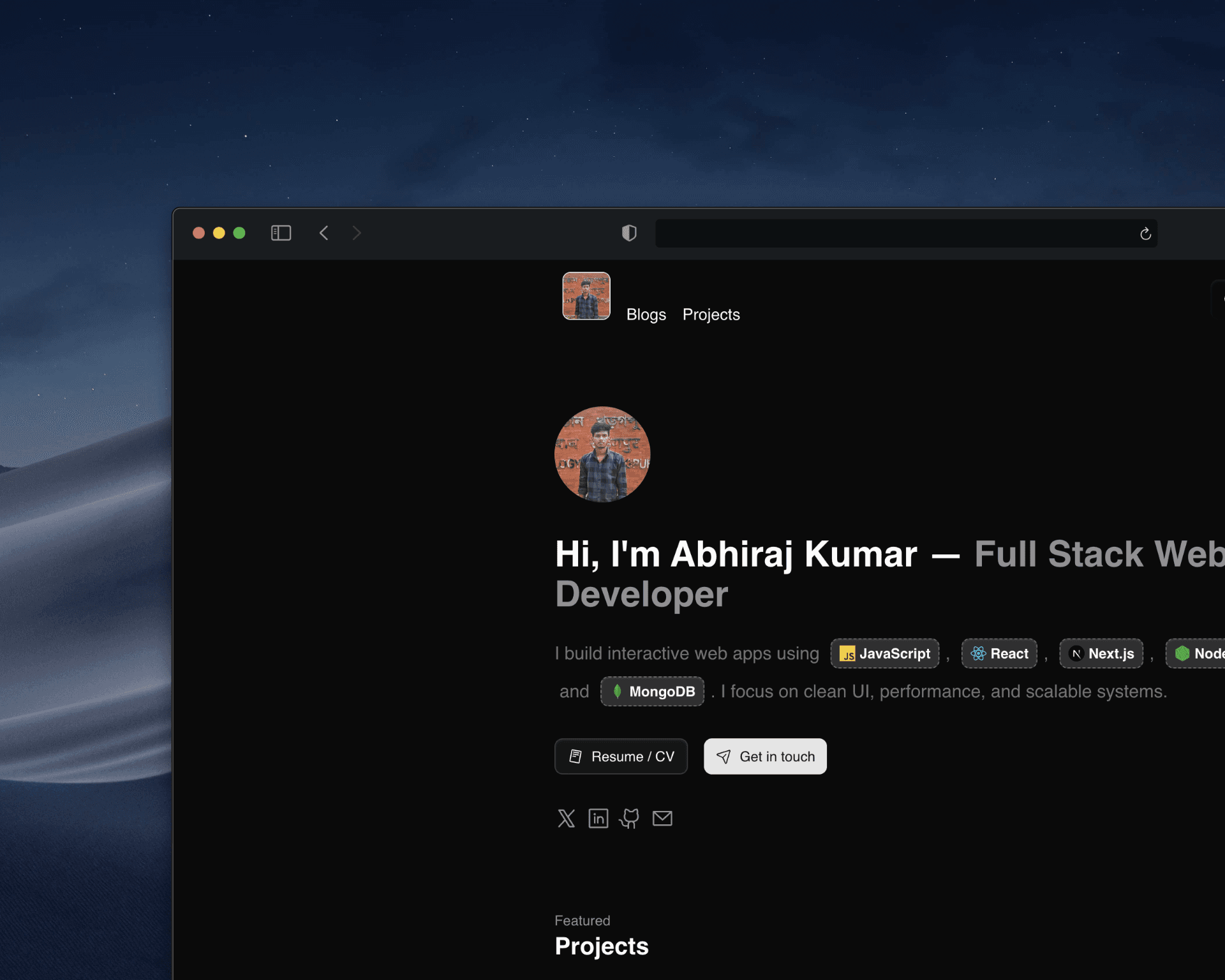Click the email envelope icon
Screen dimensions: 1225x980
[662, 819]
